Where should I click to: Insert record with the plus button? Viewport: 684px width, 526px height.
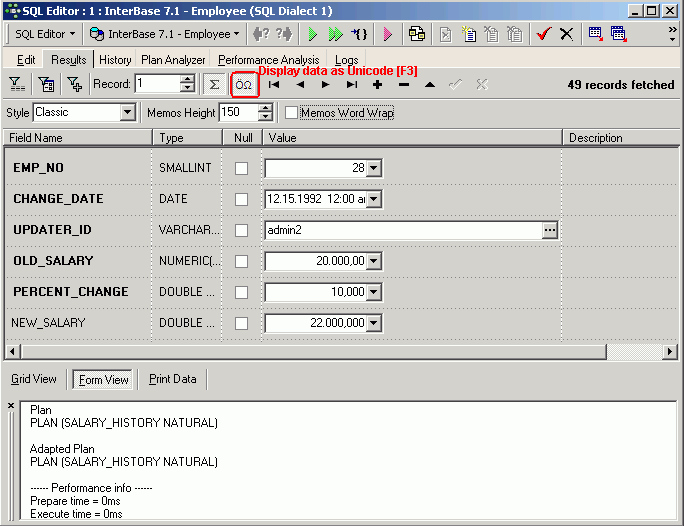378,85
